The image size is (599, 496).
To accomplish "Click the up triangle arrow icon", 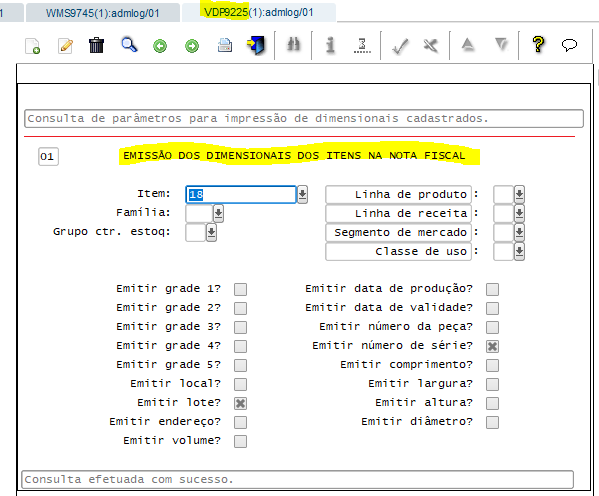I will [x=468, y=44].
